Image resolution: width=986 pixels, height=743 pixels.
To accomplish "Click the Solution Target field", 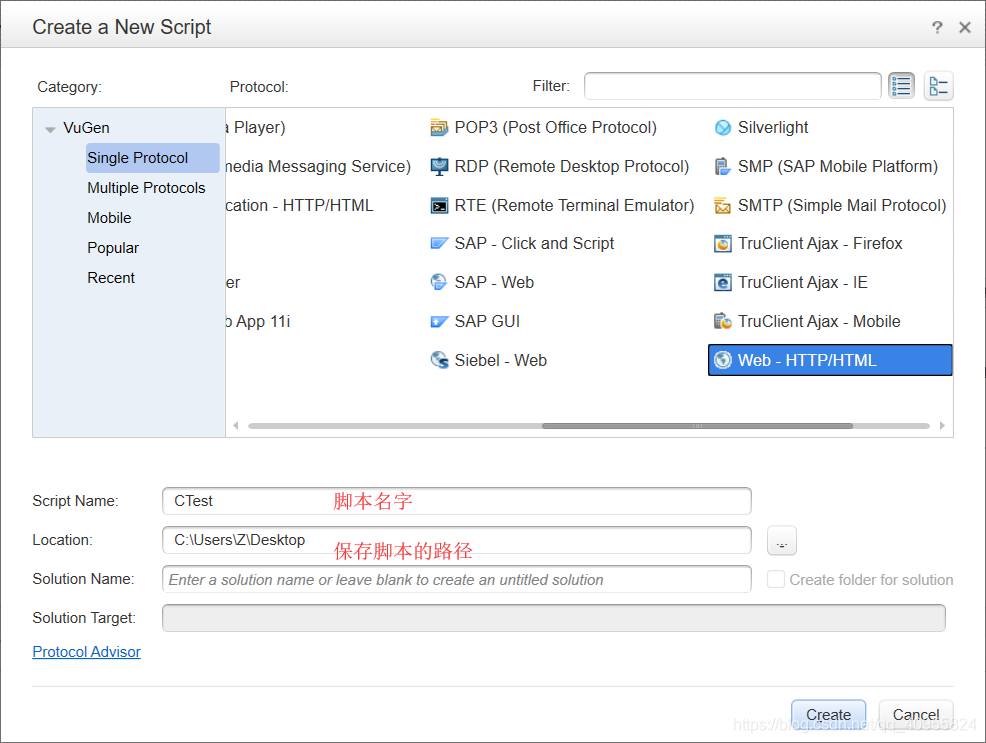I will click(x=553, y=618).
